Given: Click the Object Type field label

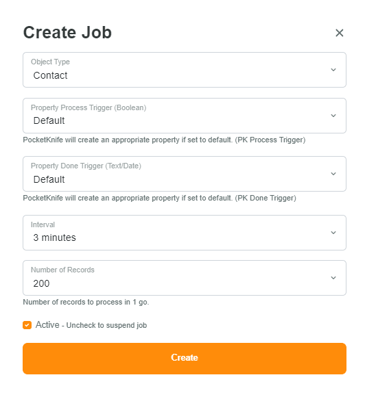Looking at the screenshot, I should click(x=50, y=62).
